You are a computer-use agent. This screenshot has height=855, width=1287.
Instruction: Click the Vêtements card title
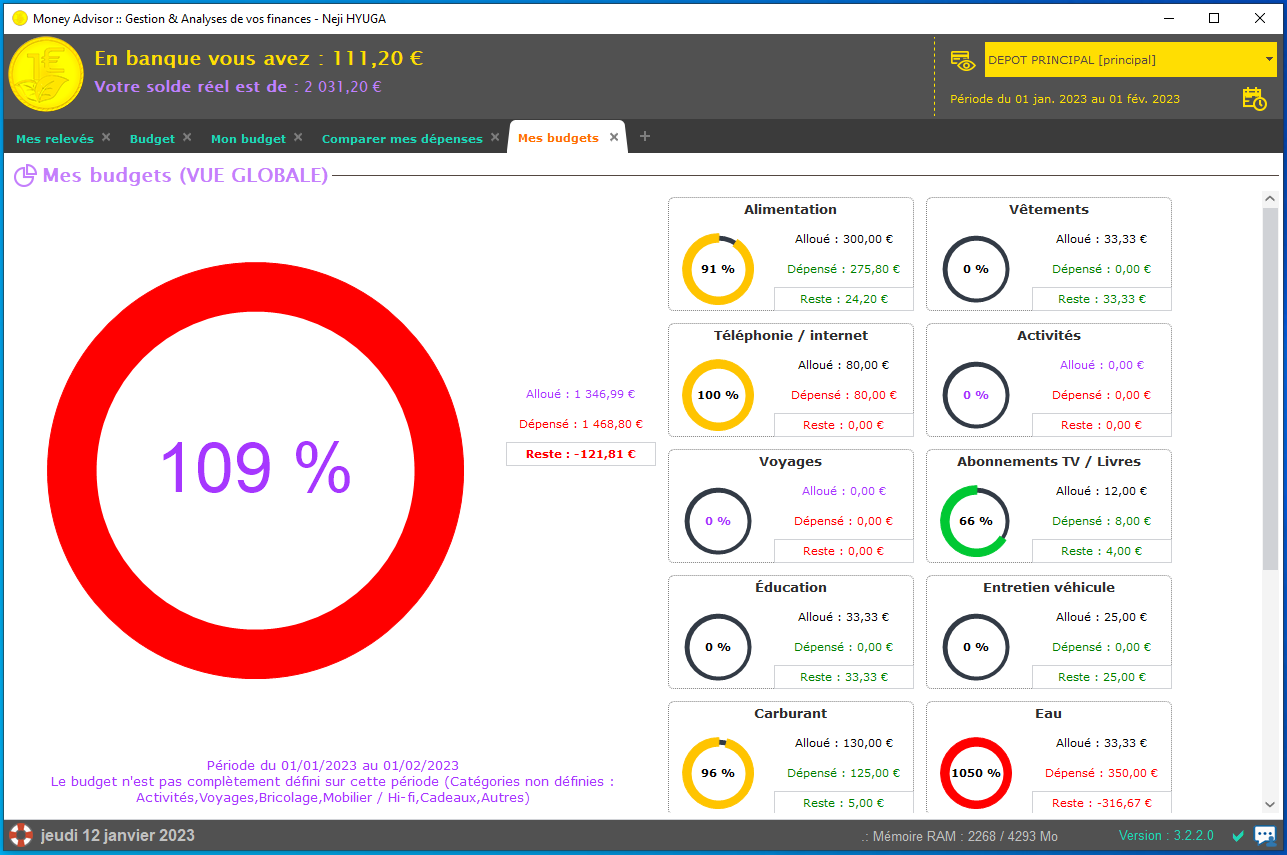[x=1049, y=210]
